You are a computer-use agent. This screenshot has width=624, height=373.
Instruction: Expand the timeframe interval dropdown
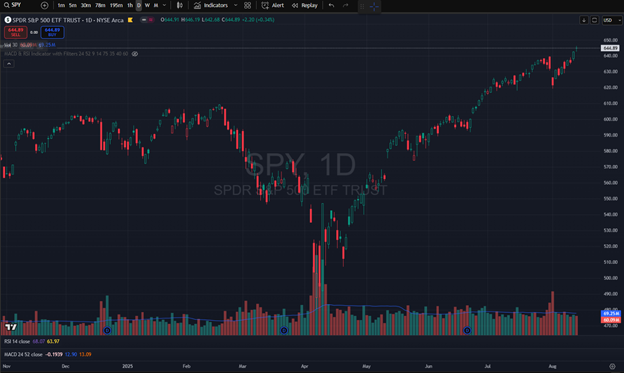coord(164,5)
